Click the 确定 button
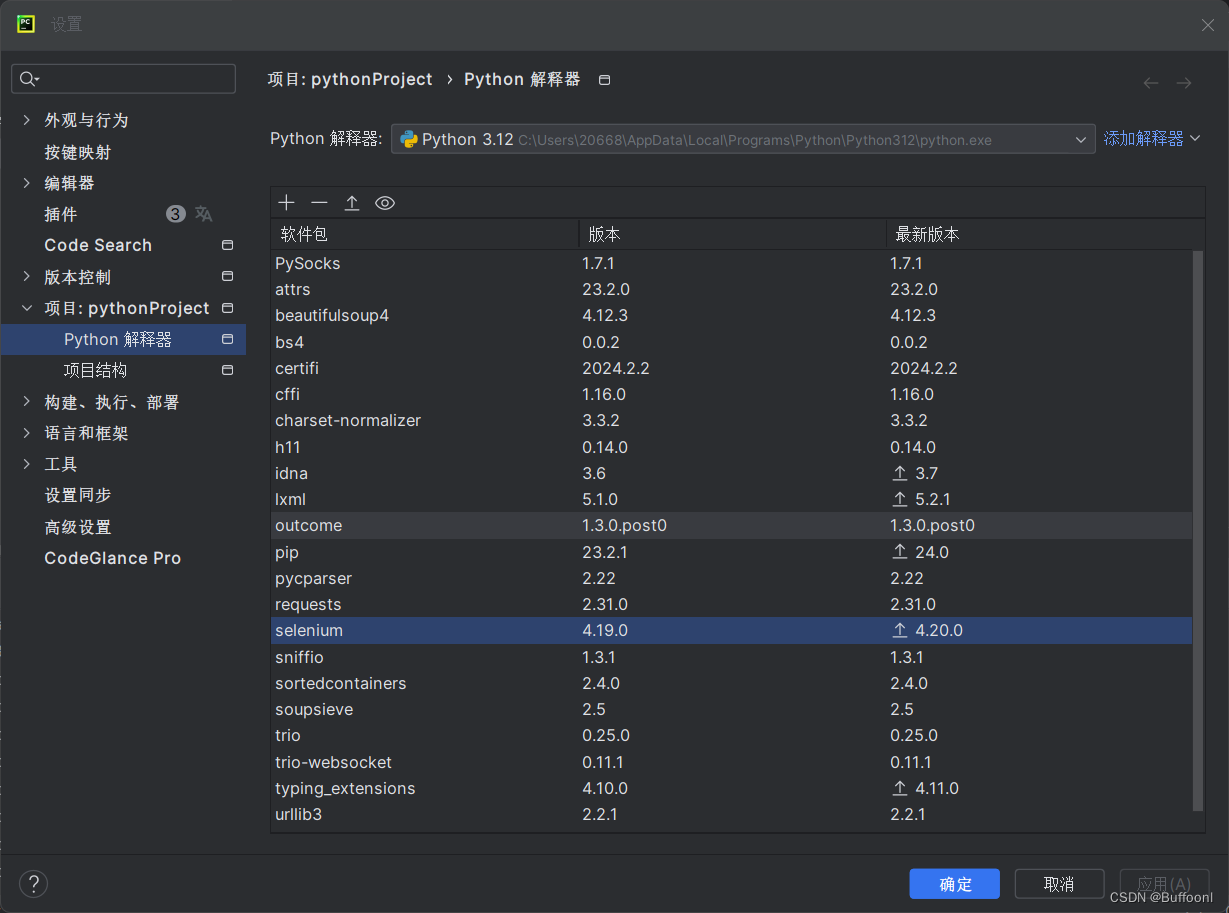The height and width of the screenshot is (913, 1229). point(954,884)
